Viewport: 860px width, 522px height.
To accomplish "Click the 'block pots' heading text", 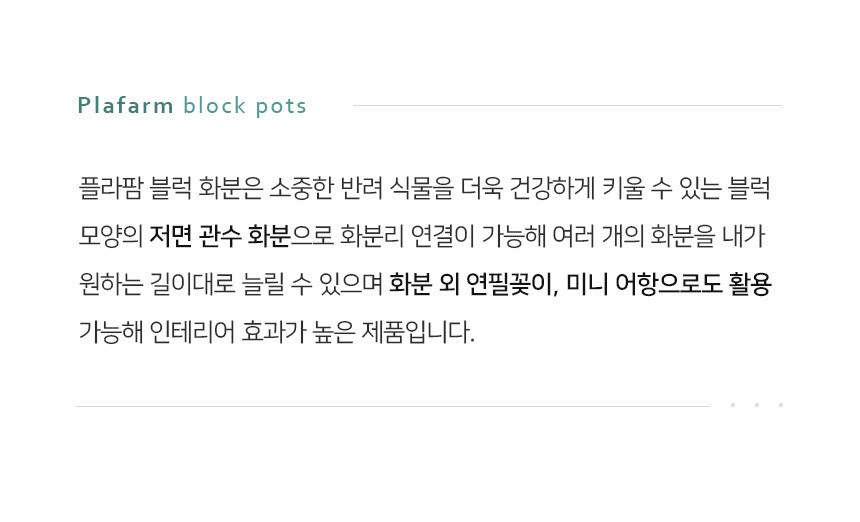I will point(245,106).
